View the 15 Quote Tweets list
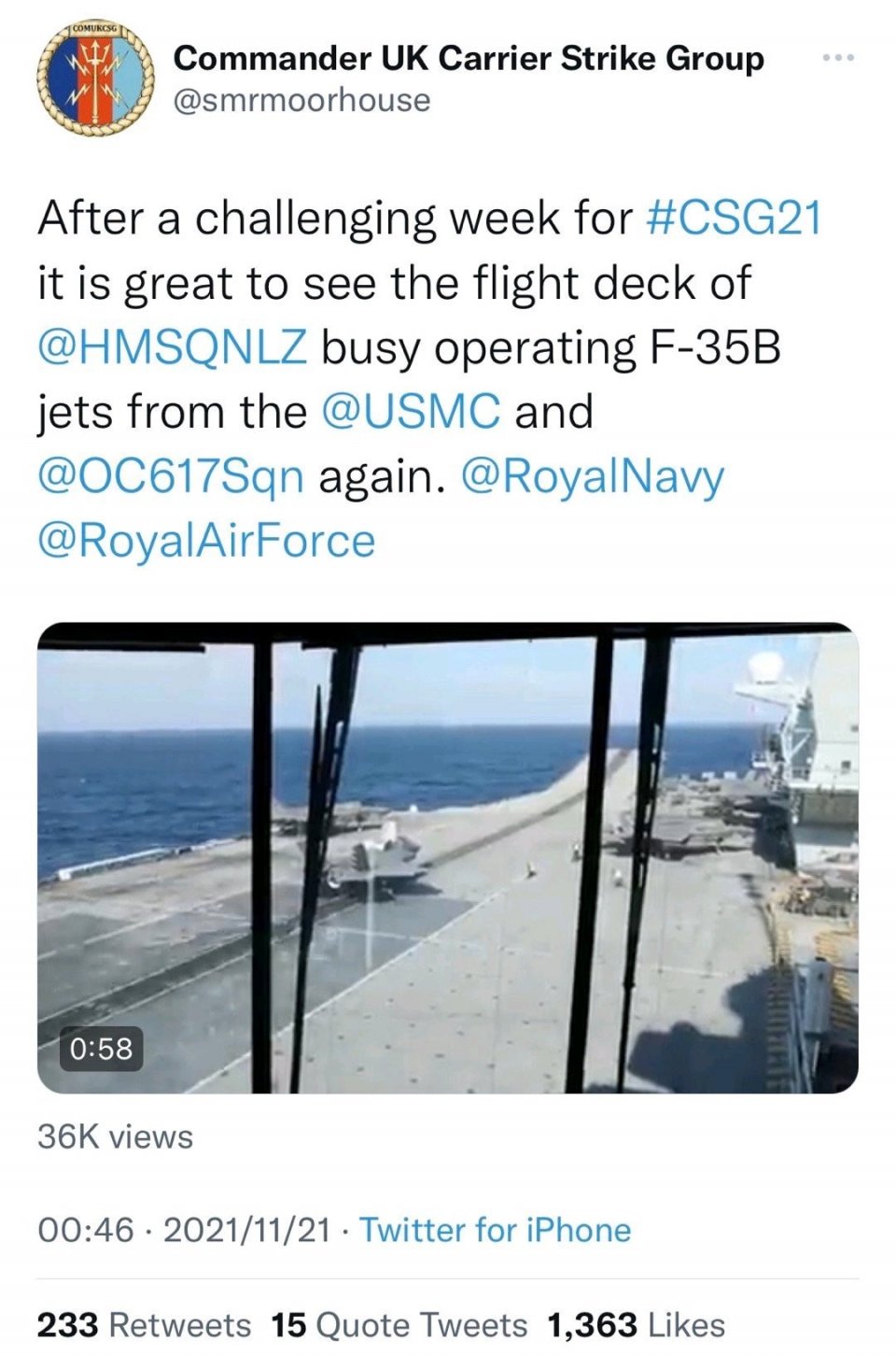896x1355 pixels. (399, 1324)
